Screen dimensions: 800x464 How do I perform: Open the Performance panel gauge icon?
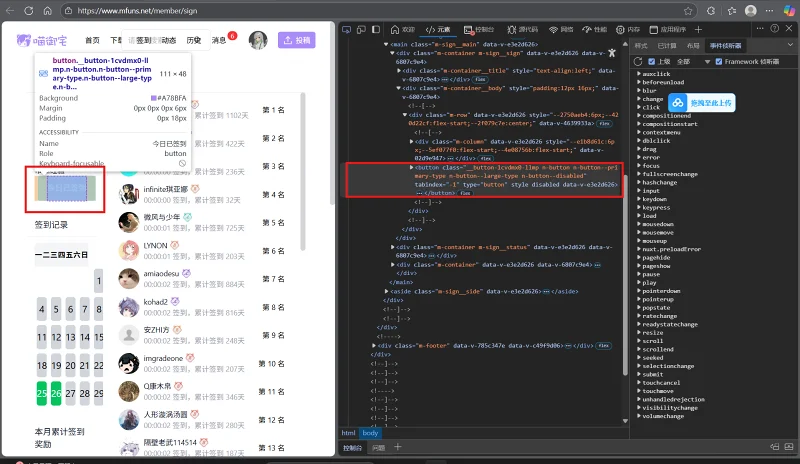[x=587, y=30]
